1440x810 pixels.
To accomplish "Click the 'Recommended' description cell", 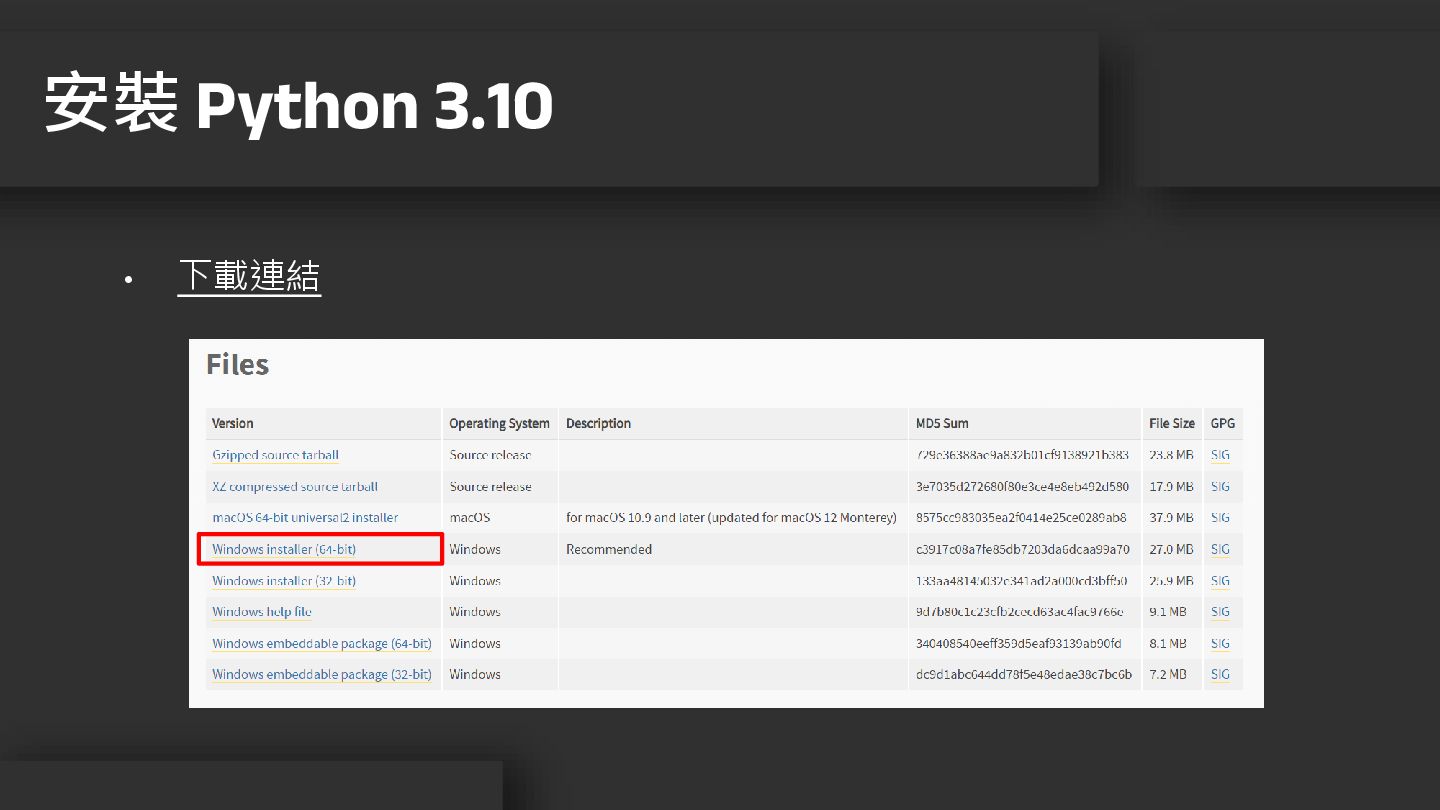I will pos(609,549).
